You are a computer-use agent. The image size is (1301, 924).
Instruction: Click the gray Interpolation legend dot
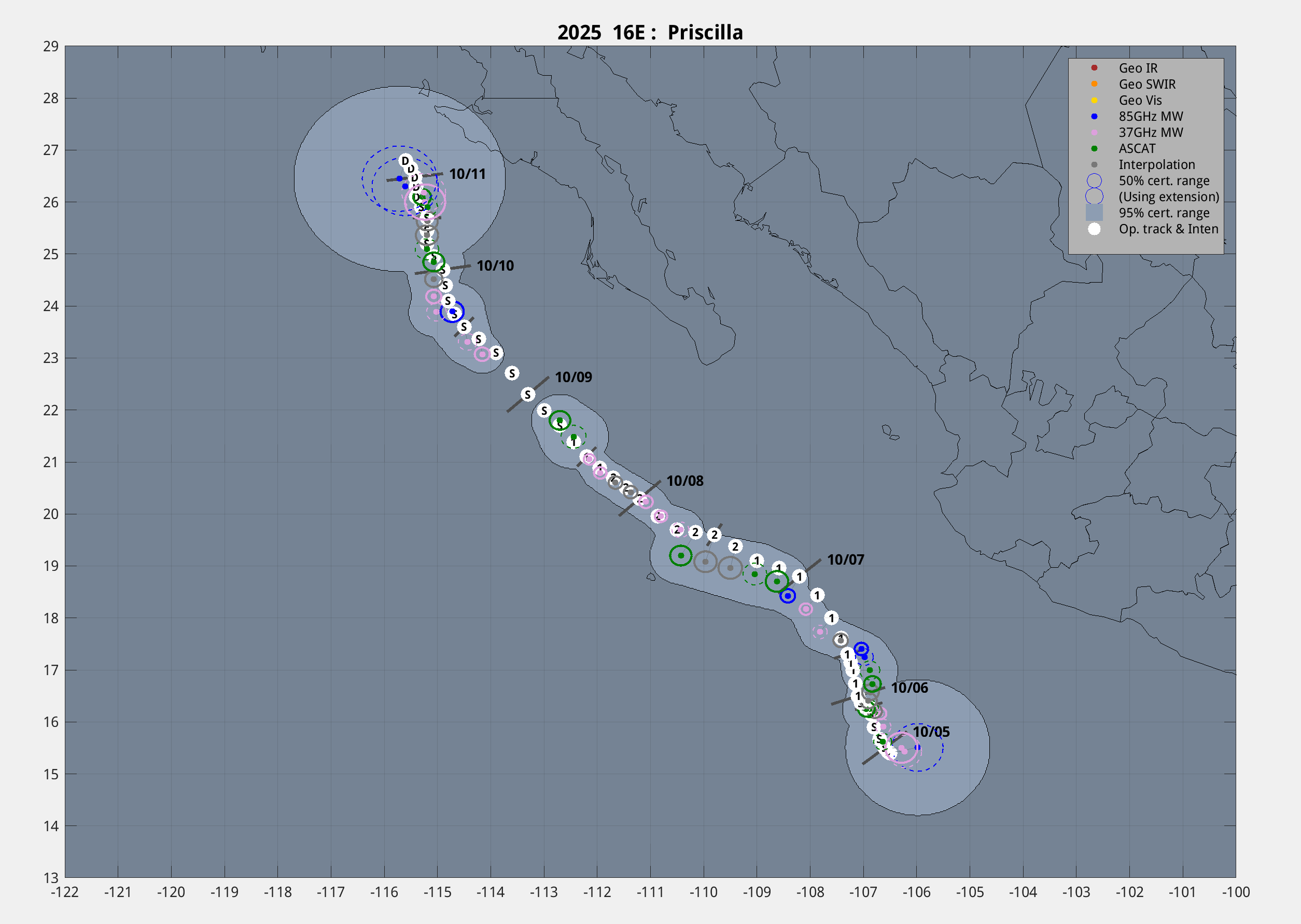(x=1094, y=165)
